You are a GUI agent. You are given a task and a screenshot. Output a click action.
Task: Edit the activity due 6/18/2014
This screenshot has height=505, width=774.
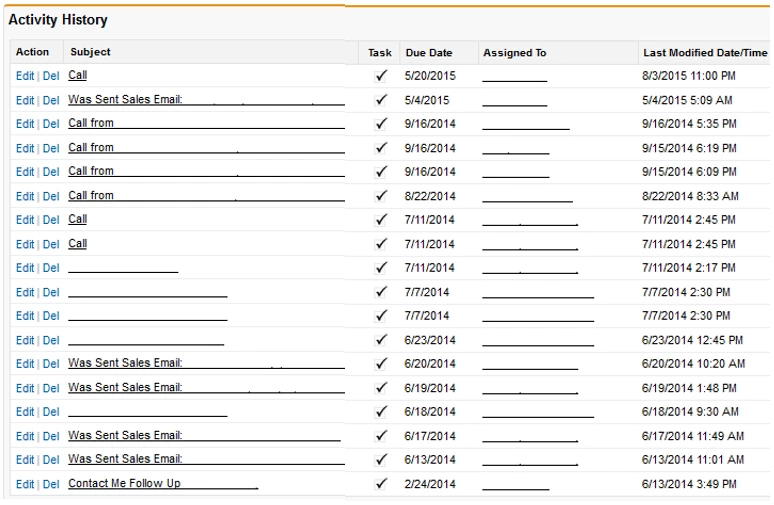[x=25, y=412]
